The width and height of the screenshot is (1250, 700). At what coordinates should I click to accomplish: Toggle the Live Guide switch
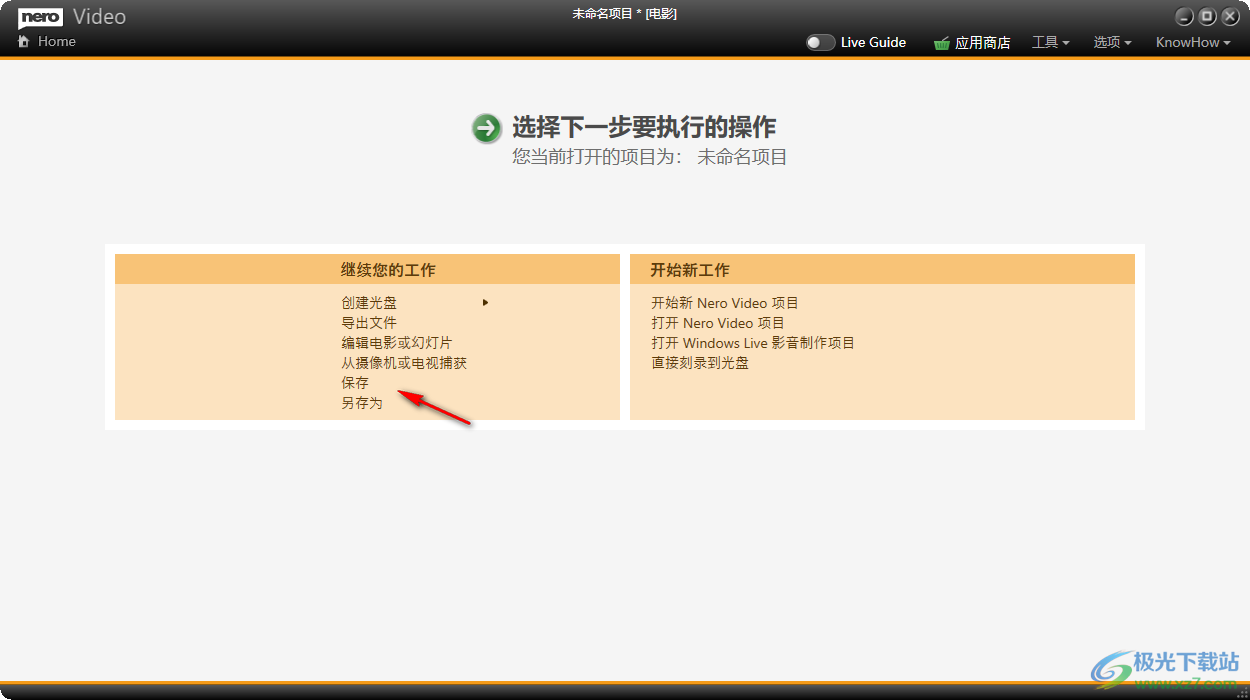820,43
